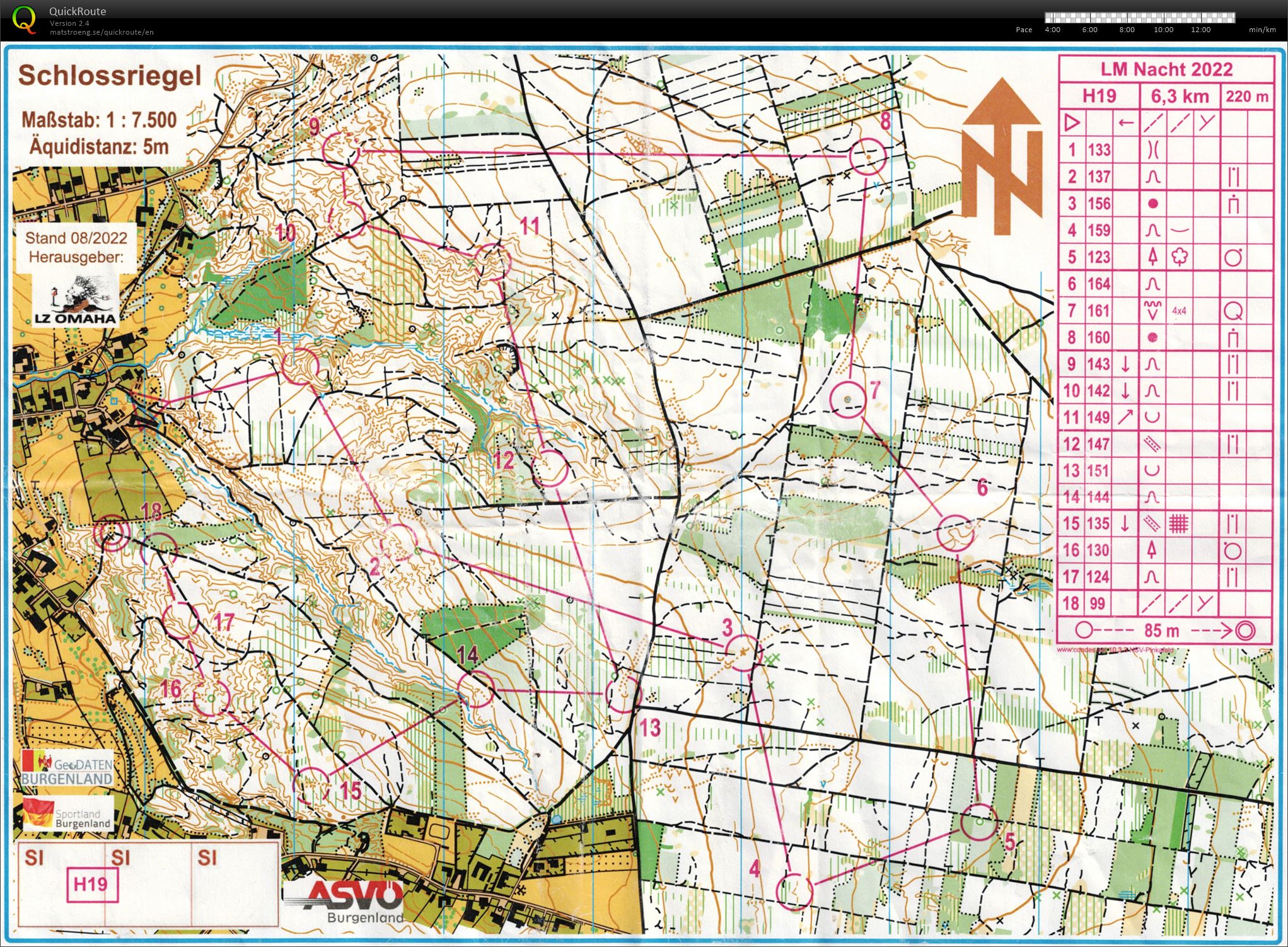Click control code 161 in description table
Image resolution: width=1288 pixels, height=947 pixels.
pos(1098,311)
